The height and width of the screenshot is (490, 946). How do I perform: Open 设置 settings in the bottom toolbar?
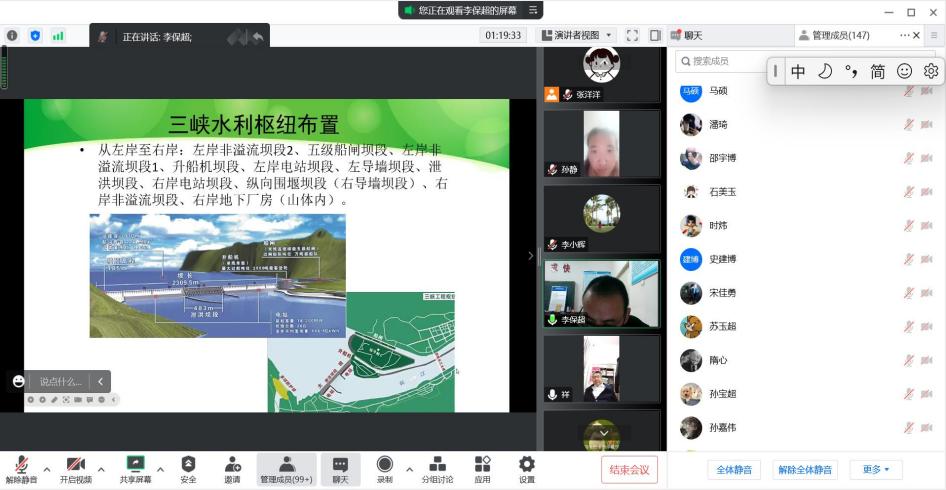526,466
